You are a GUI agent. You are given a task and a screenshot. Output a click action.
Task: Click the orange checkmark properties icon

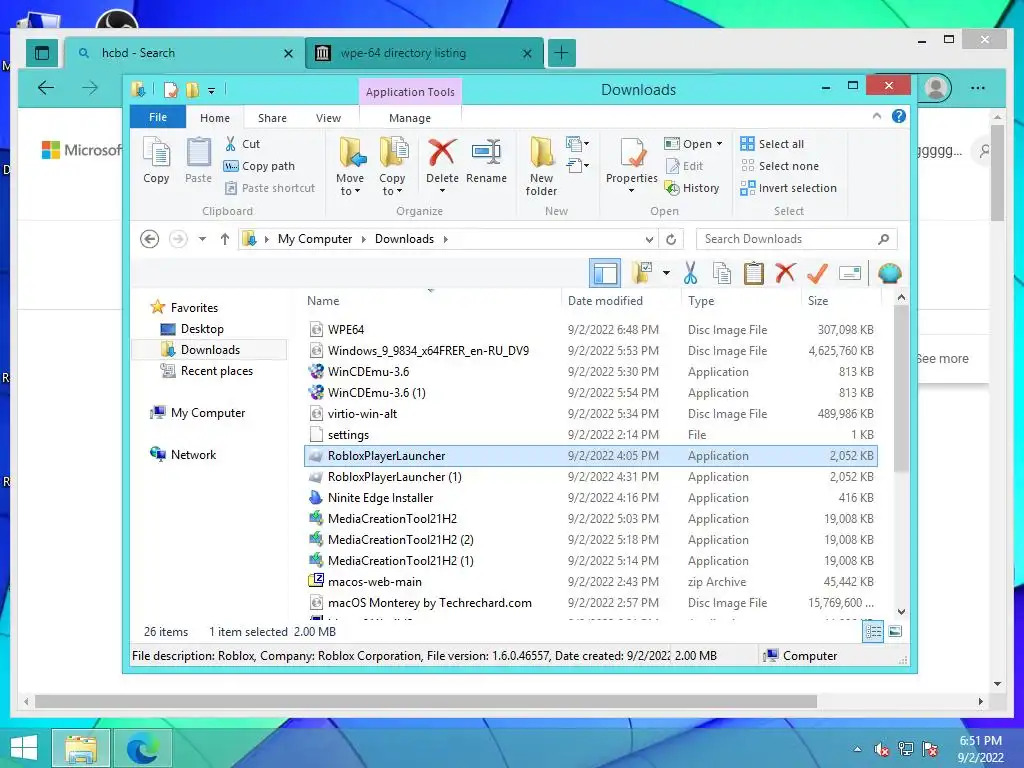[817, 273]
